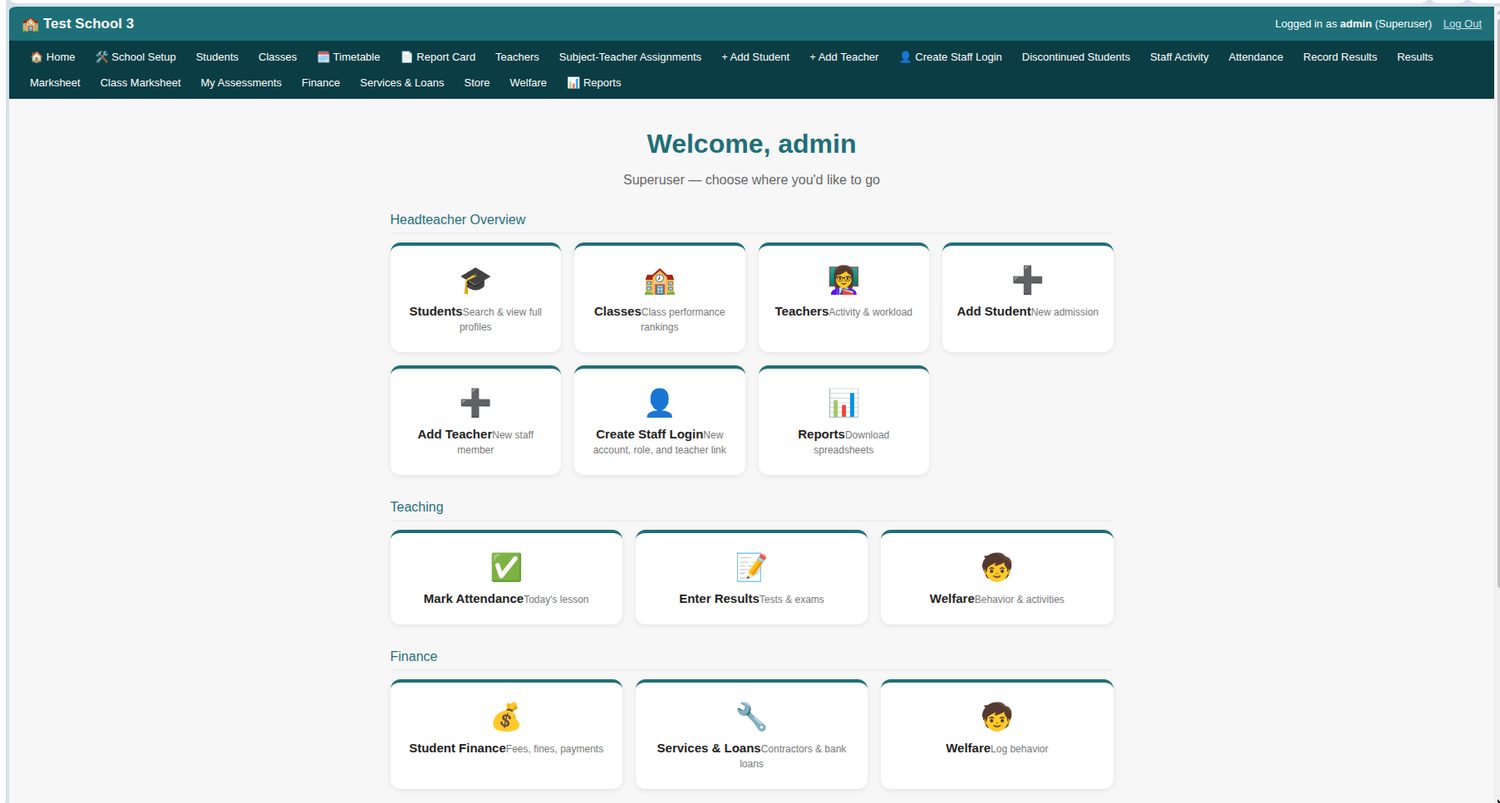Image resolution: width=1500 pixels, height=803 pixels.
Task: Click the person silhouette icon on Create Staff Login card
Action: [659, 403]
